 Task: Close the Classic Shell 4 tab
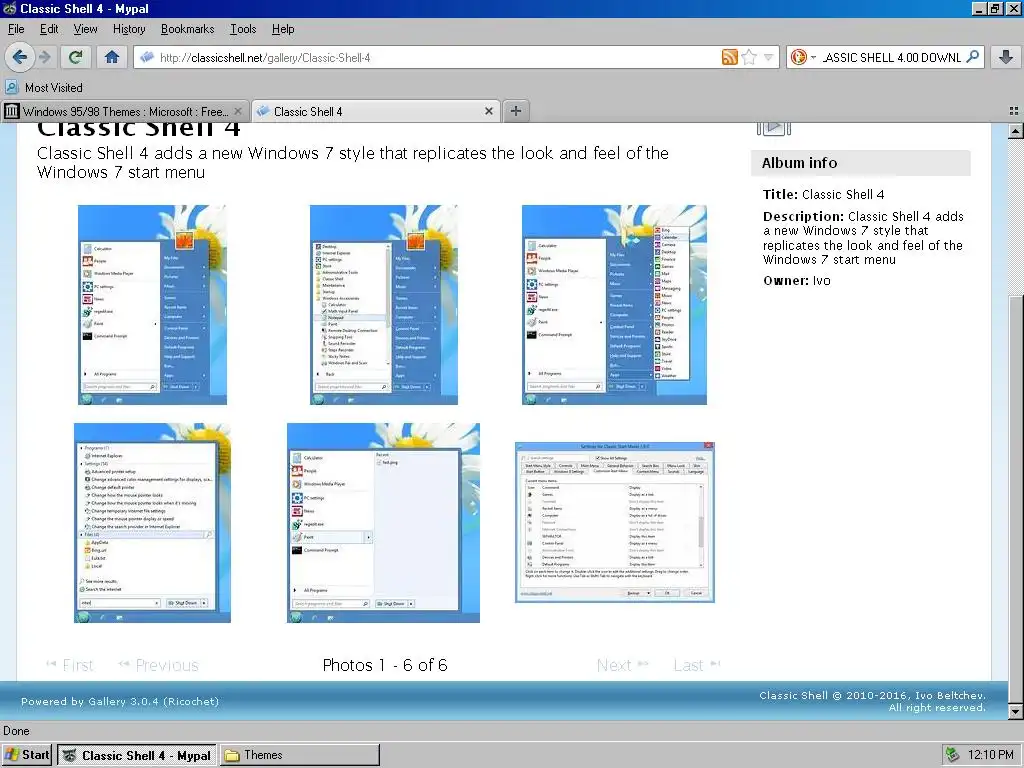coord(488,112)
